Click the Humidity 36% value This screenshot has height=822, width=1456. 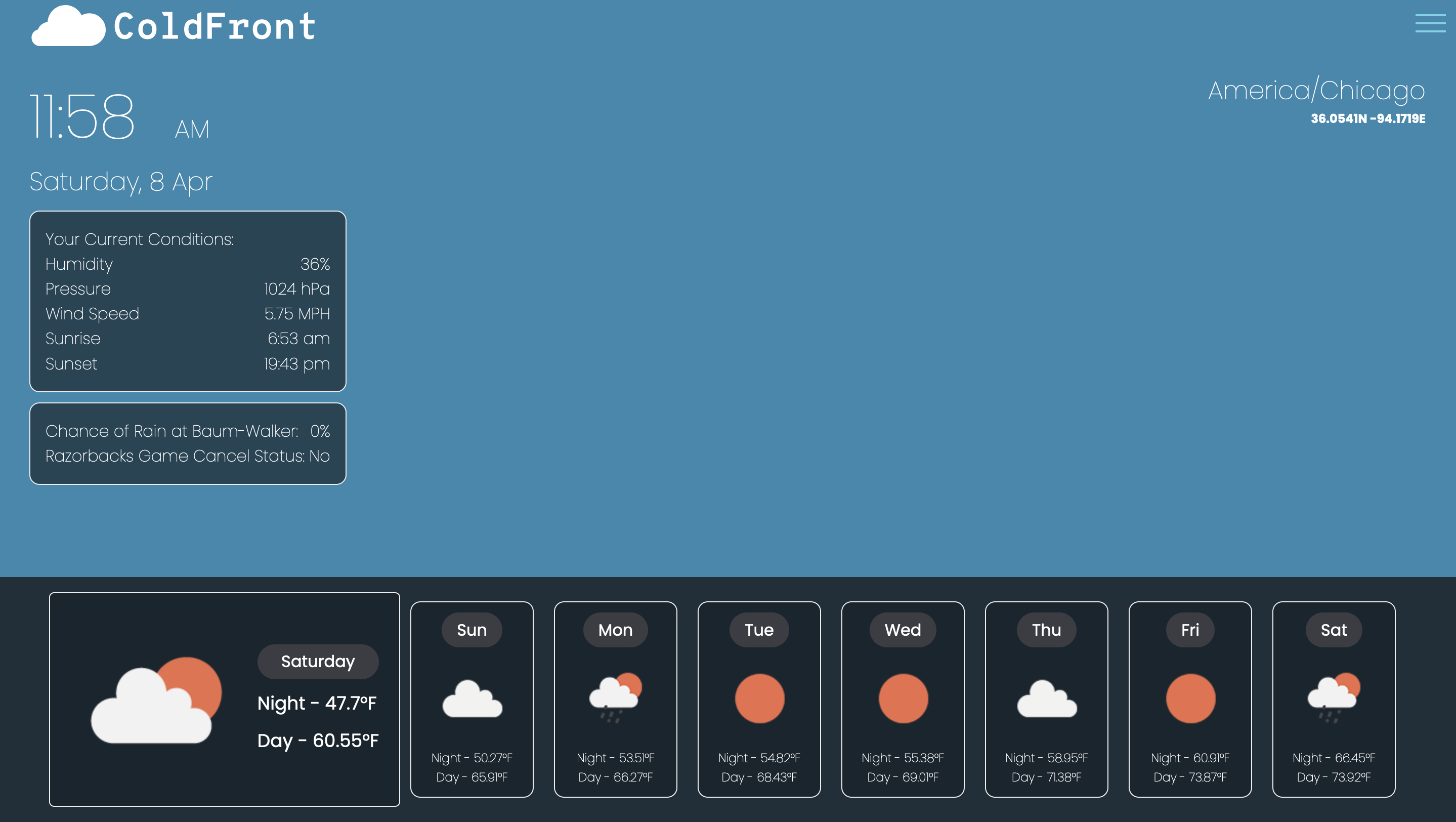315,264
